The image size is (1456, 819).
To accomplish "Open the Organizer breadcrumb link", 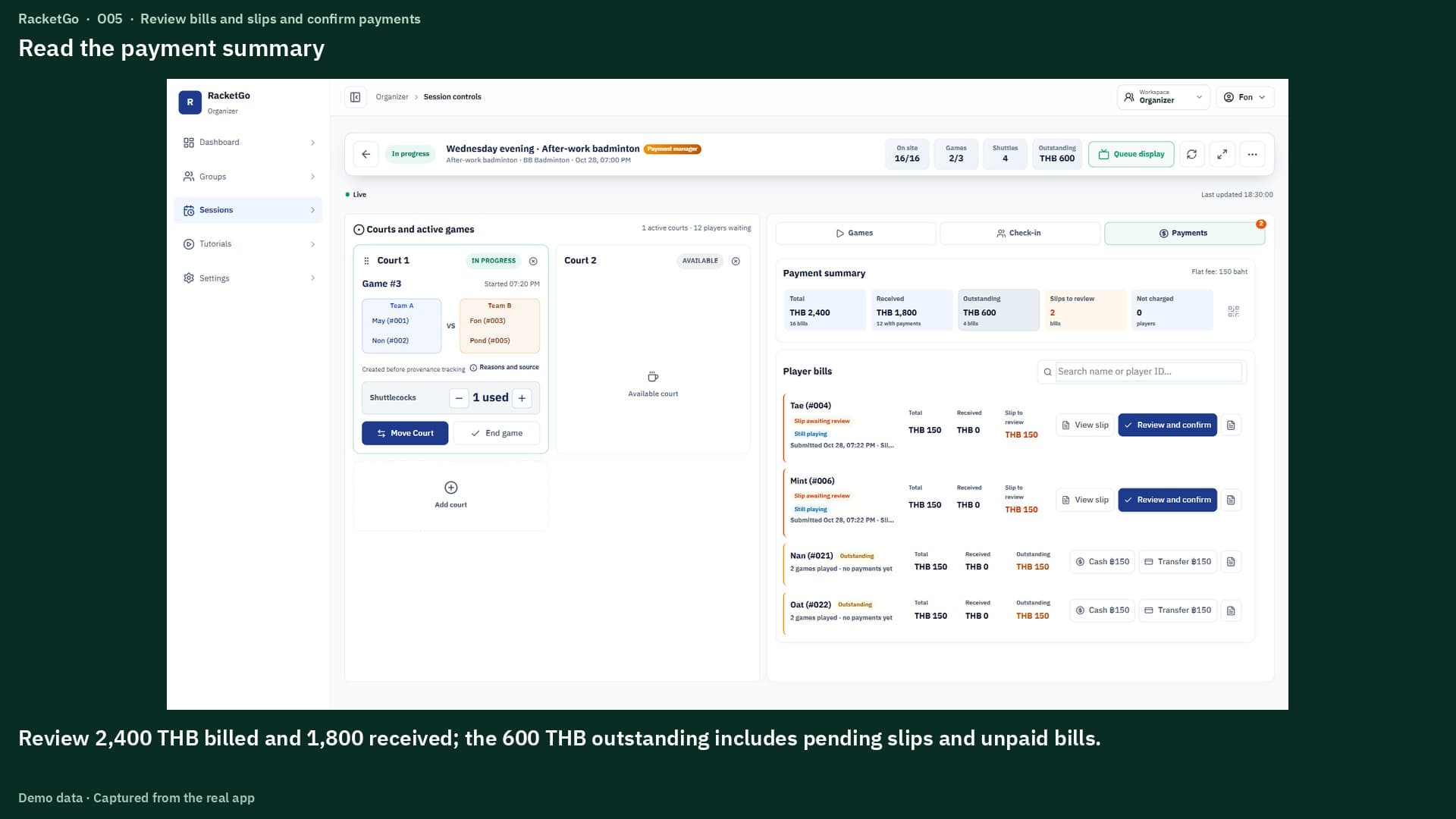I will pos(392,97).
